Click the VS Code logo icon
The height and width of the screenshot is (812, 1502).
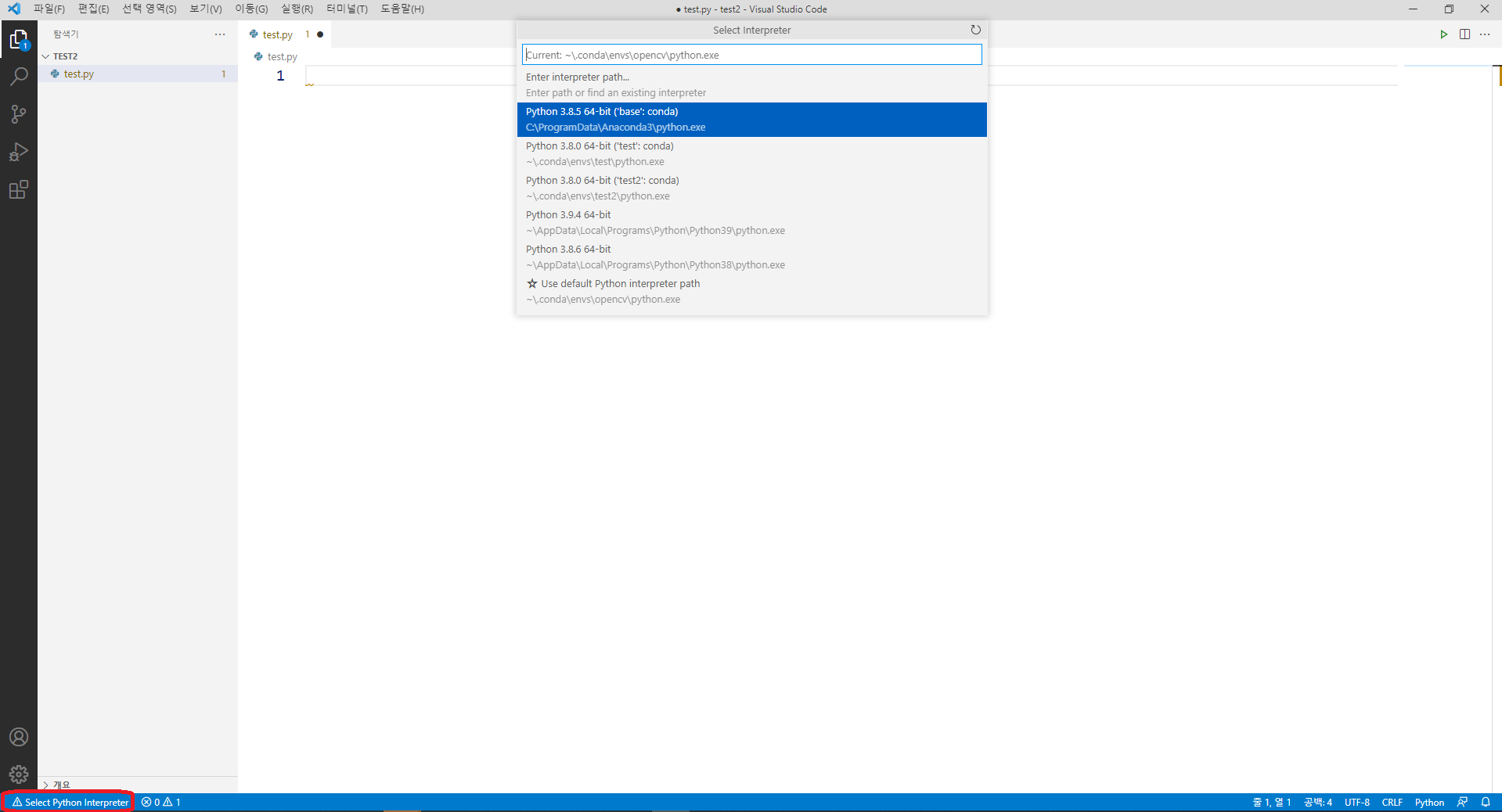[14, 9]
